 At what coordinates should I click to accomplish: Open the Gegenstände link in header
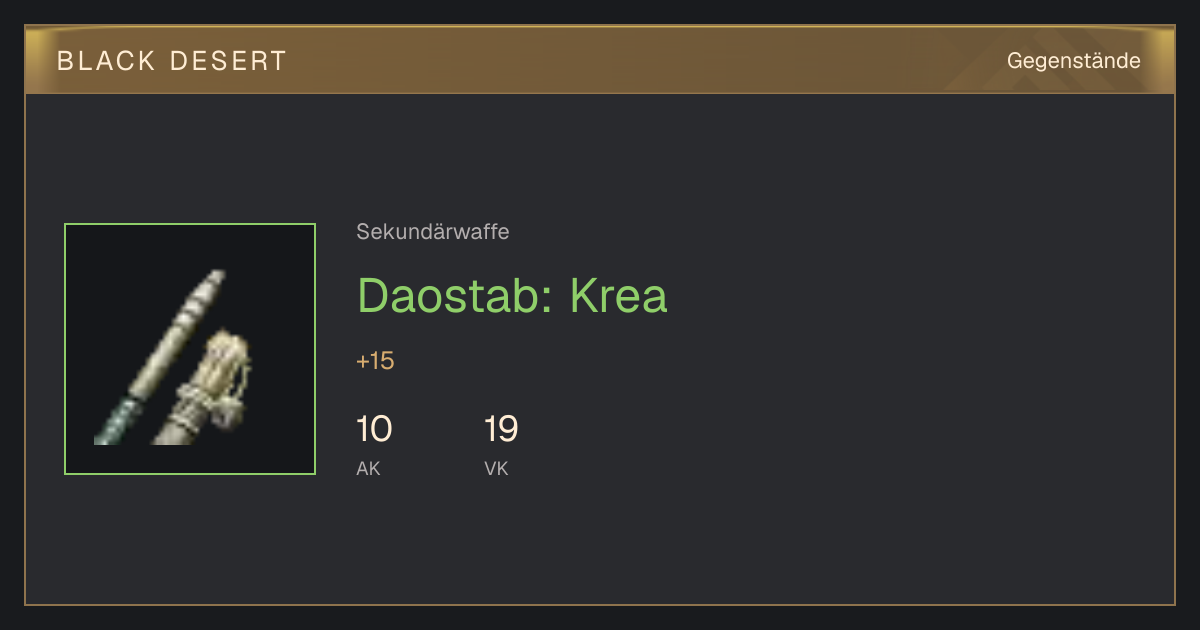1073,61
